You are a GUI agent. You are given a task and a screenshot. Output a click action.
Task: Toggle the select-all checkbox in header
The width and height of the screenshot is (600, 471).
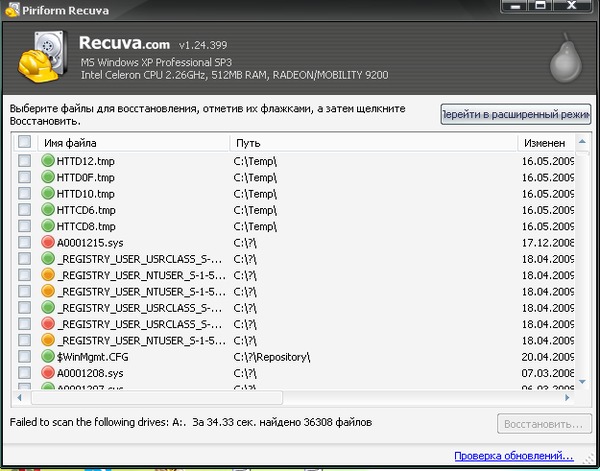pyautogui.click(x=24, y=142)
